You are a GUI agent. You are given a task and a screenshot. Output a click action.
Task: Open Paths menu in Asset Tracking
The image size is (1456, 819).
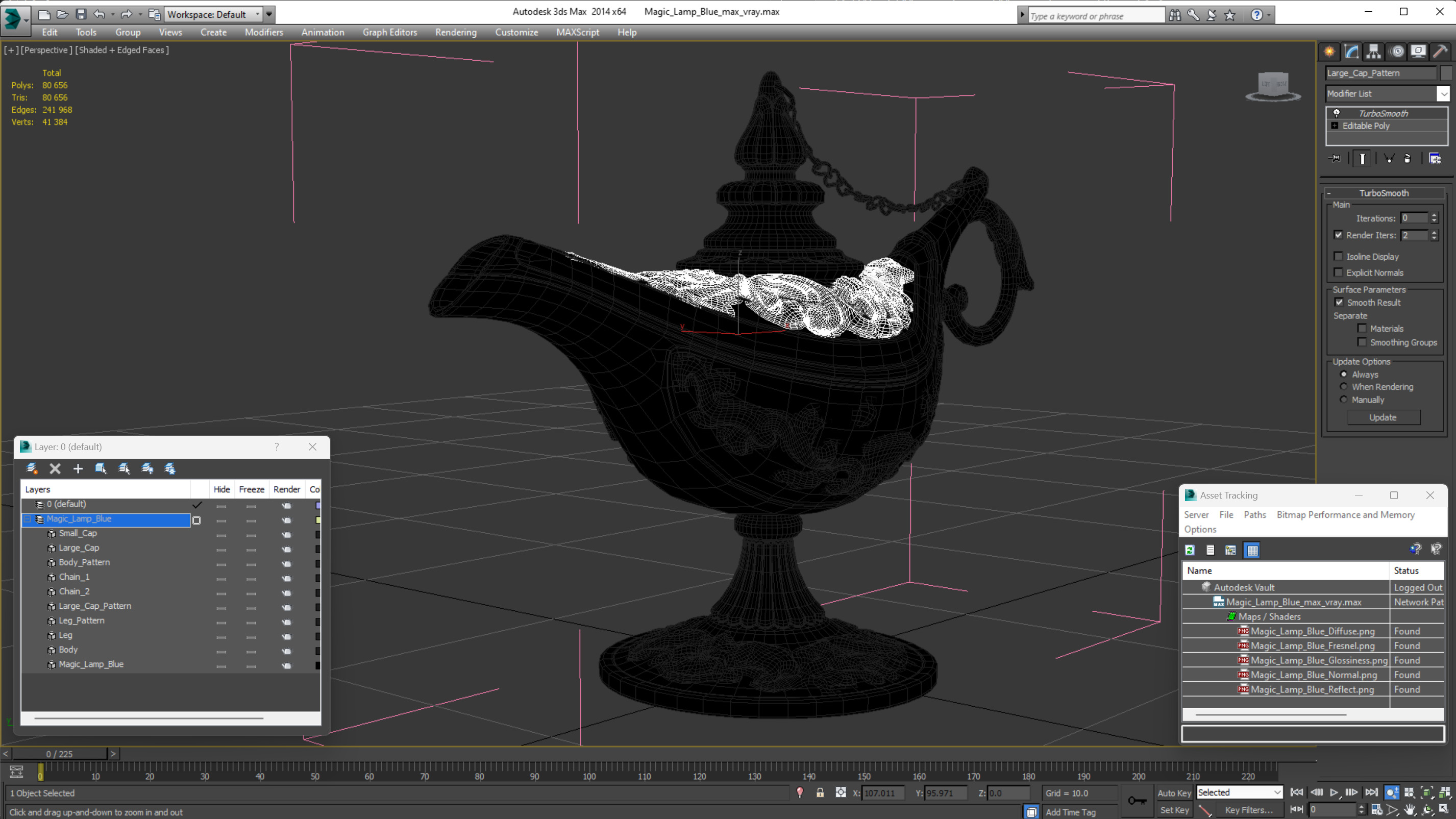pos(1254,515)
